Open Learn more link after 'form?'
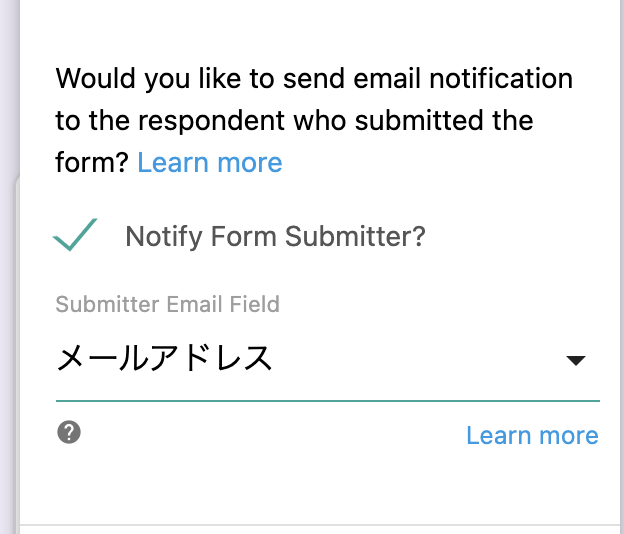This screenshot has height=534, width=624. [x=210, y=163]
